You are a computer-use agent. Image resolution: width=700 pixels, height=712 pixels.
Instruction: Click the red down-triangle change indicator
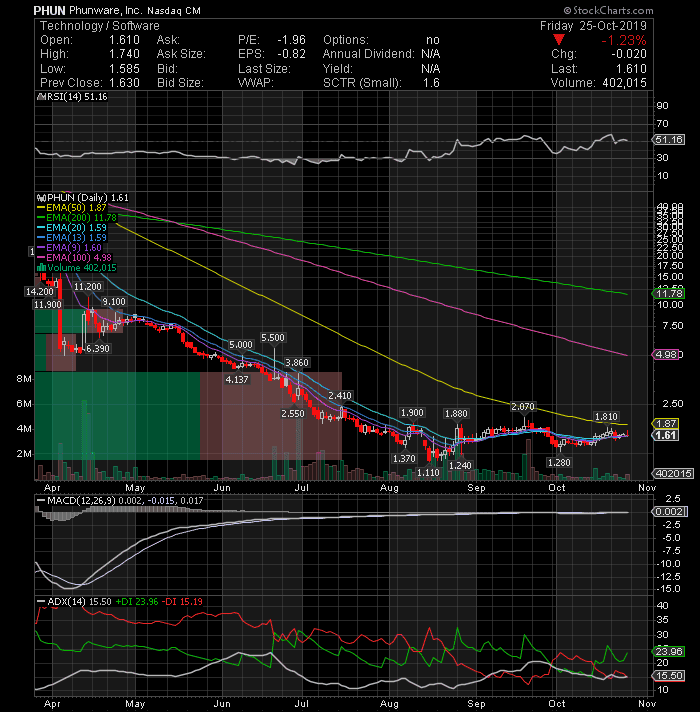559,40
